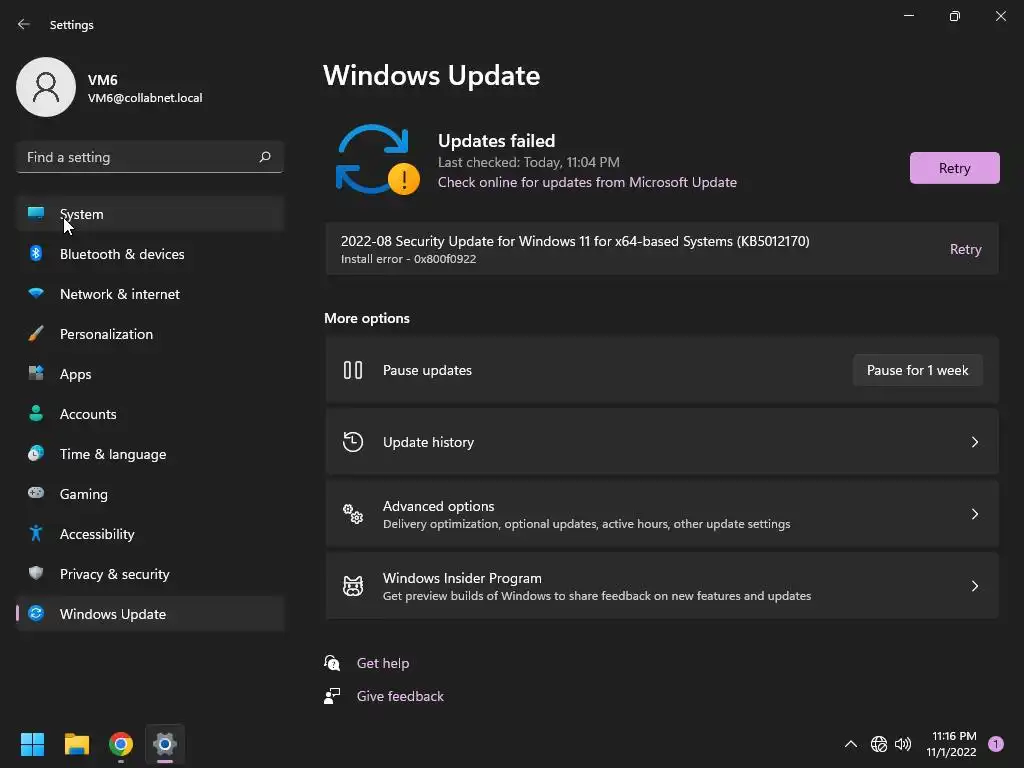Click the Advanced options gears icon

tap(353, 514)
